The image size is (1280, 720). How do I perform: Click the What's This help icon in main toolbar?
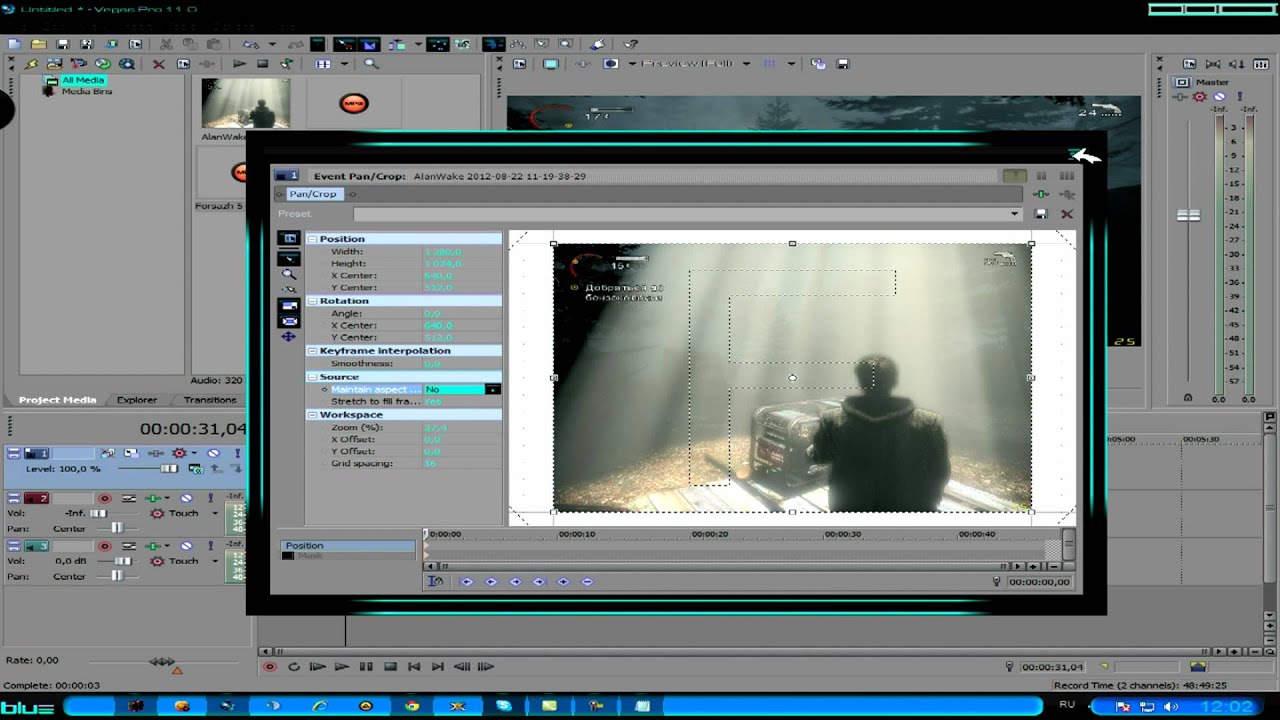point(630,44)
